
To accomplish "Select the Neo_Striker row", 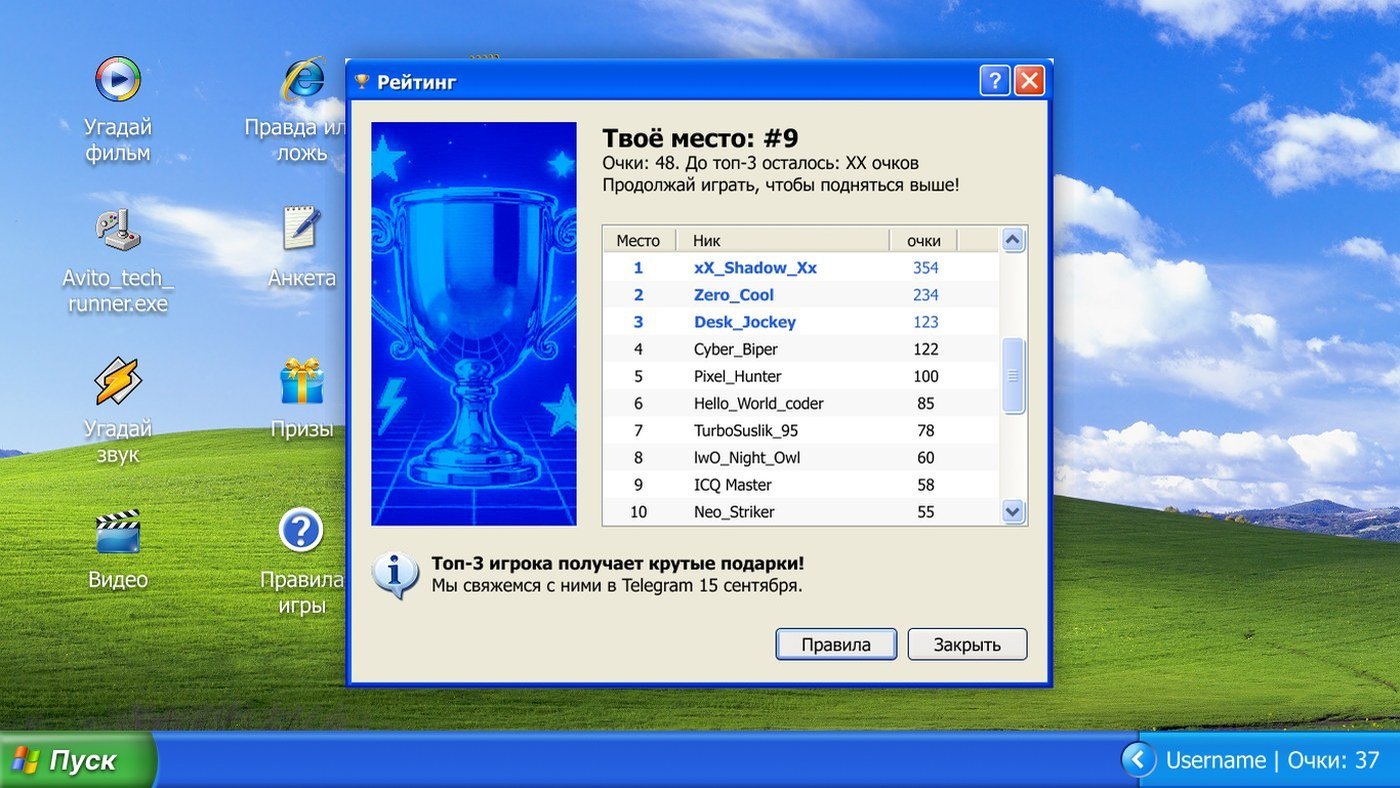I will pyautogui.click(x=801, y=512).
